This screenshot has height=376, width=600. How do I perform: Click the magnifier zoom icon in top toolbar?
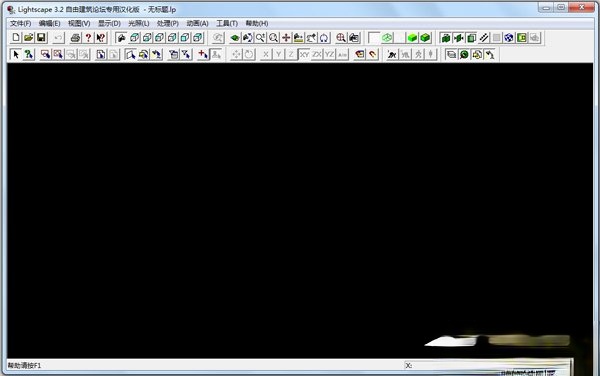[x=273, y=38]
